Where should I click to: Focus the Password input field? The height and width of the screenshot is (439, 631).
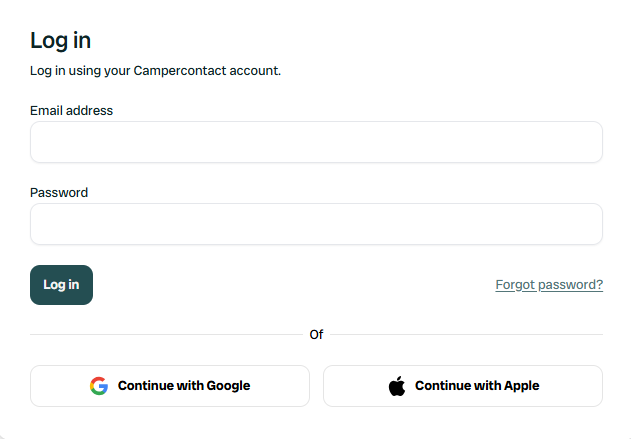[316, 224]
